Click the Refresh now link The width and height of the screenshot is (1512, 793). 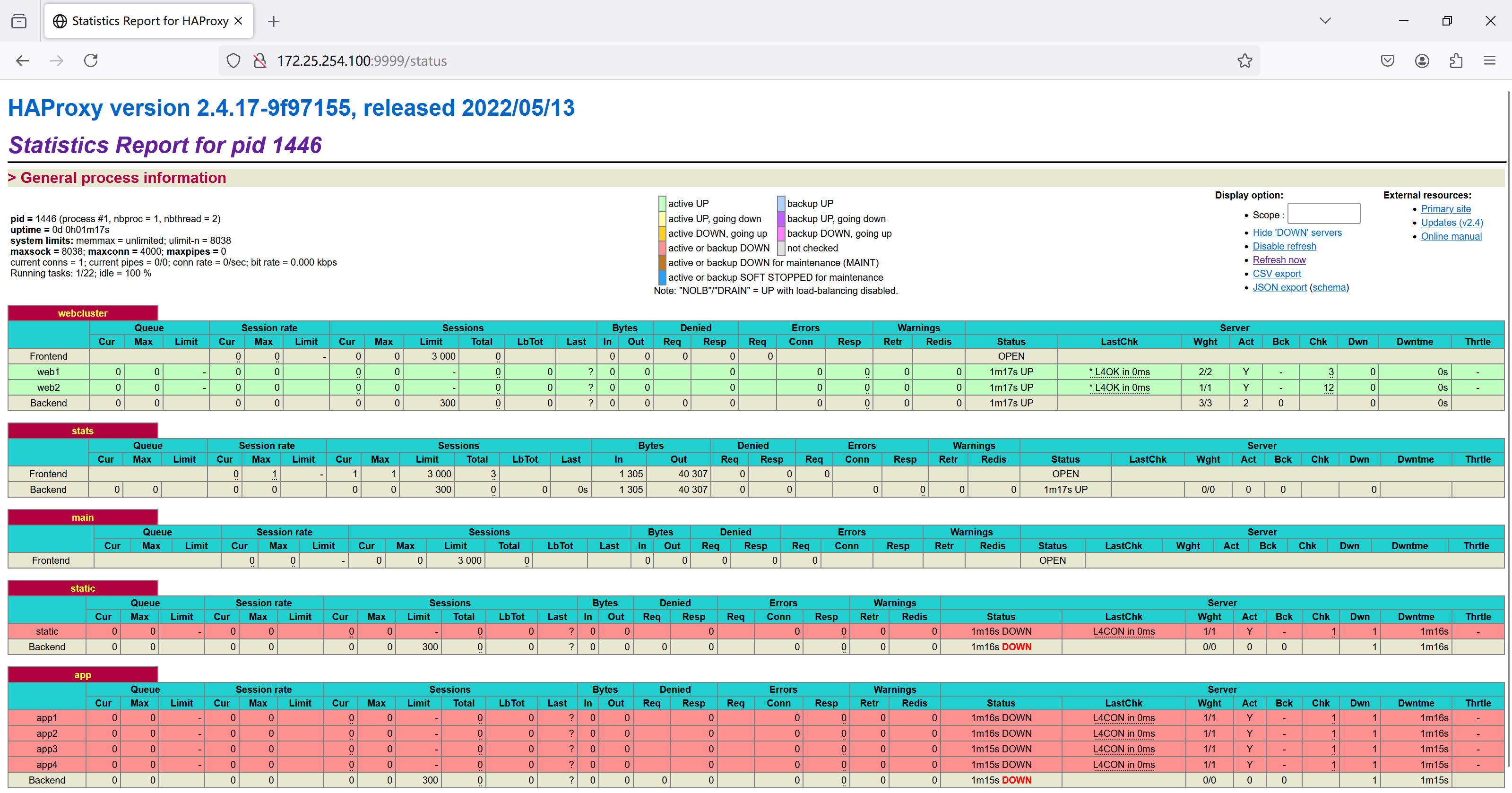tap(1279, 260)
